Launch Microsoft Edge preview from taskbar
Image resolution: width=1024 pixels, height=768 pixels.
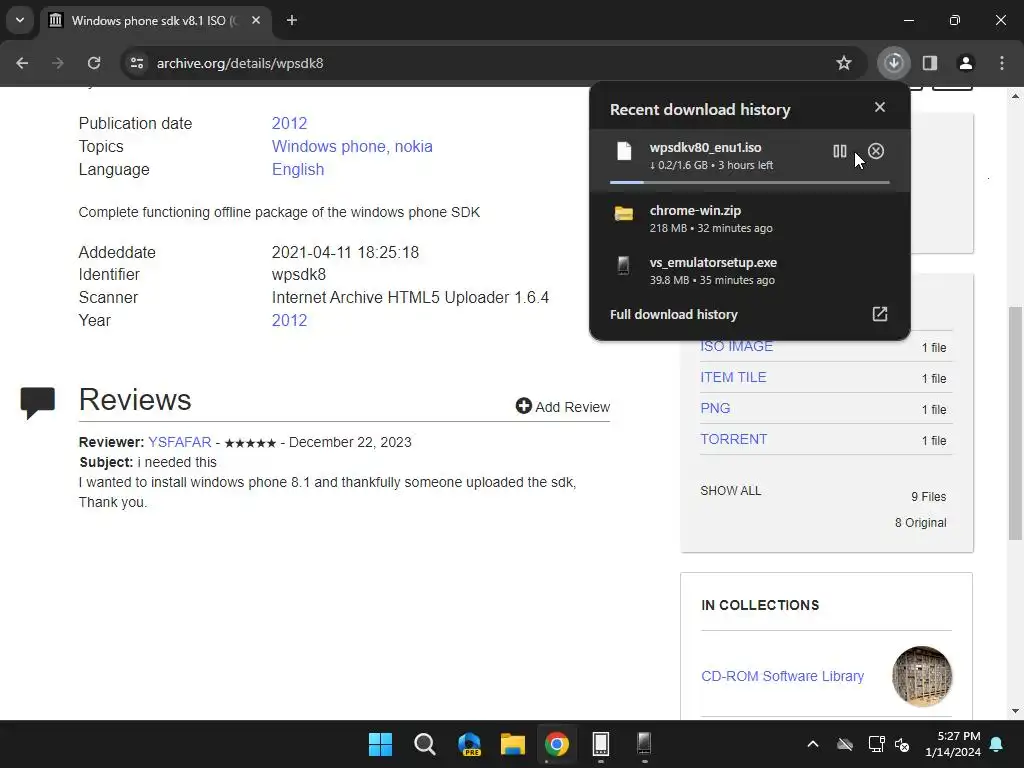coord(469,744)
